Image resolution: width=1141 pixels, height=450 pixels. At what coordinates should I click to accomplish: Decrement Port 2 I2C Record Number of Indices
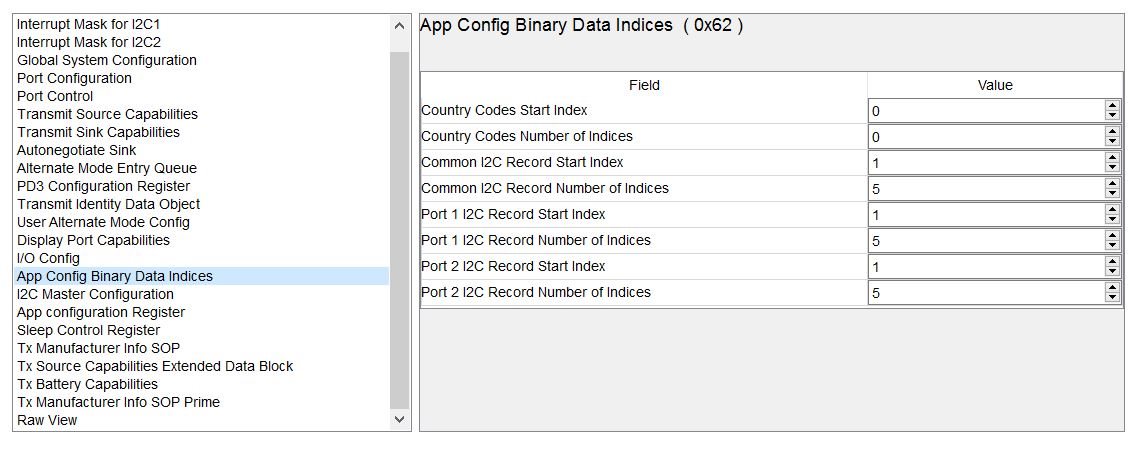tap(1112, 298)
